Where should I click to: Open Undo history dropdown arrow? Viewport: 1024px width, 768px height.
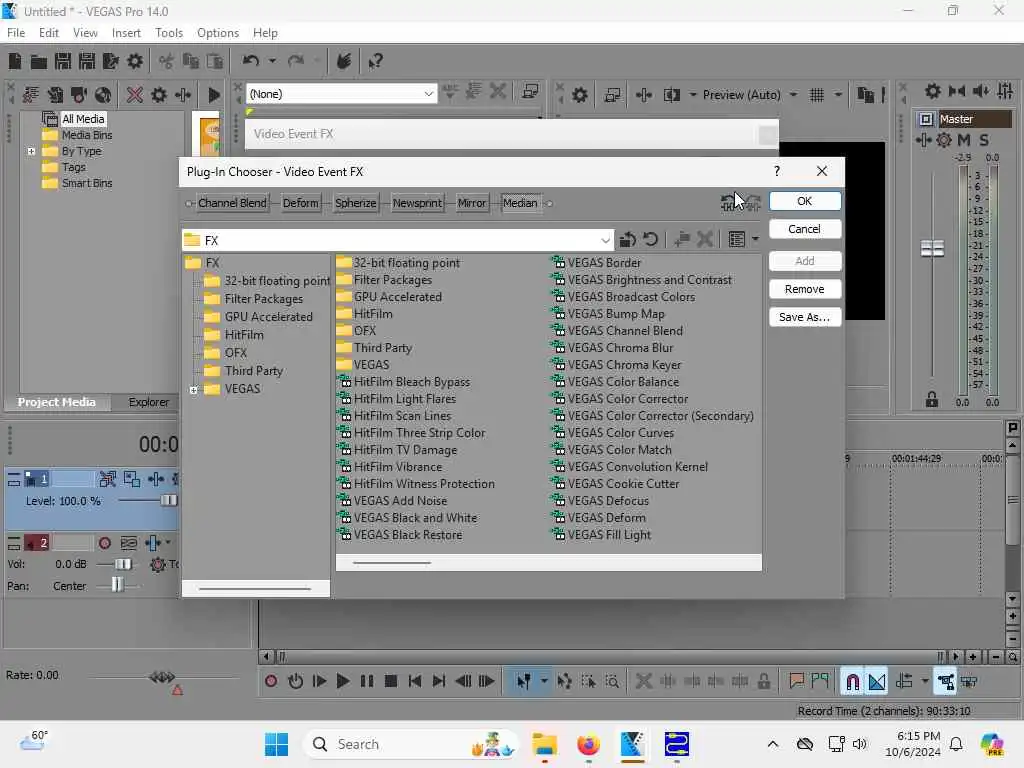pyautogui.click(x=272, y=61)
